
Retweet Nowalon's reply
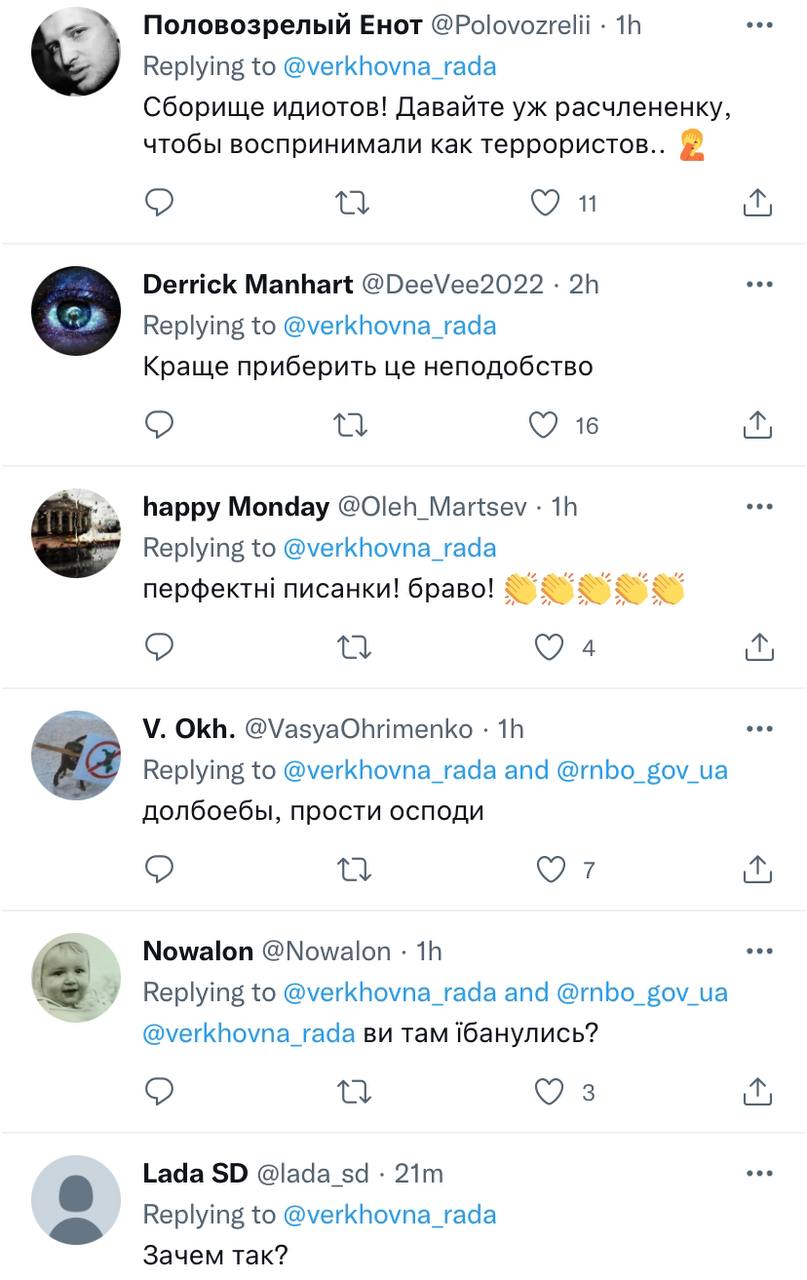351,1092
